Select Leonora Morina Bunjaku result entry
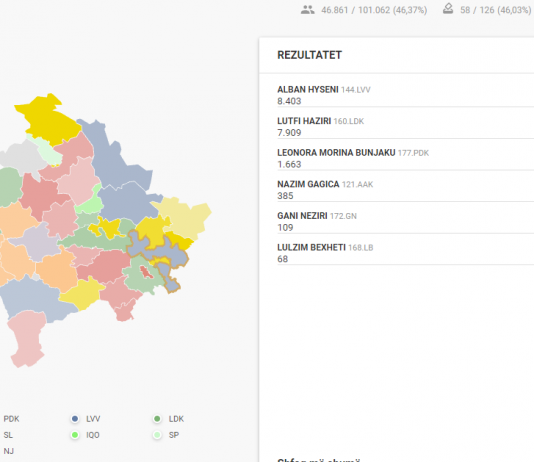This screenshot has width=534, height=462. pyautogui.click(x=405, y=158)
